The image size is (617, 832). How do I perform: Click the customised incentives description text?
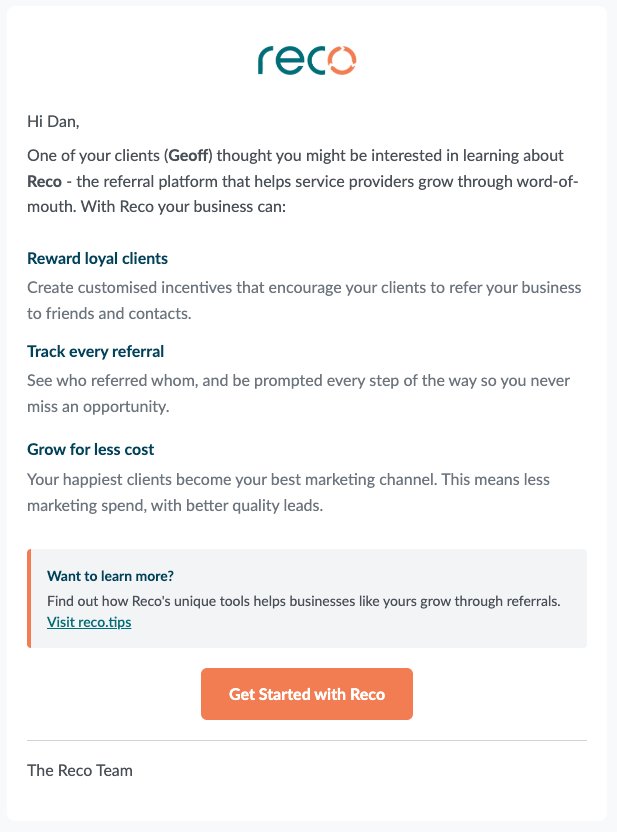coord(304,300)
